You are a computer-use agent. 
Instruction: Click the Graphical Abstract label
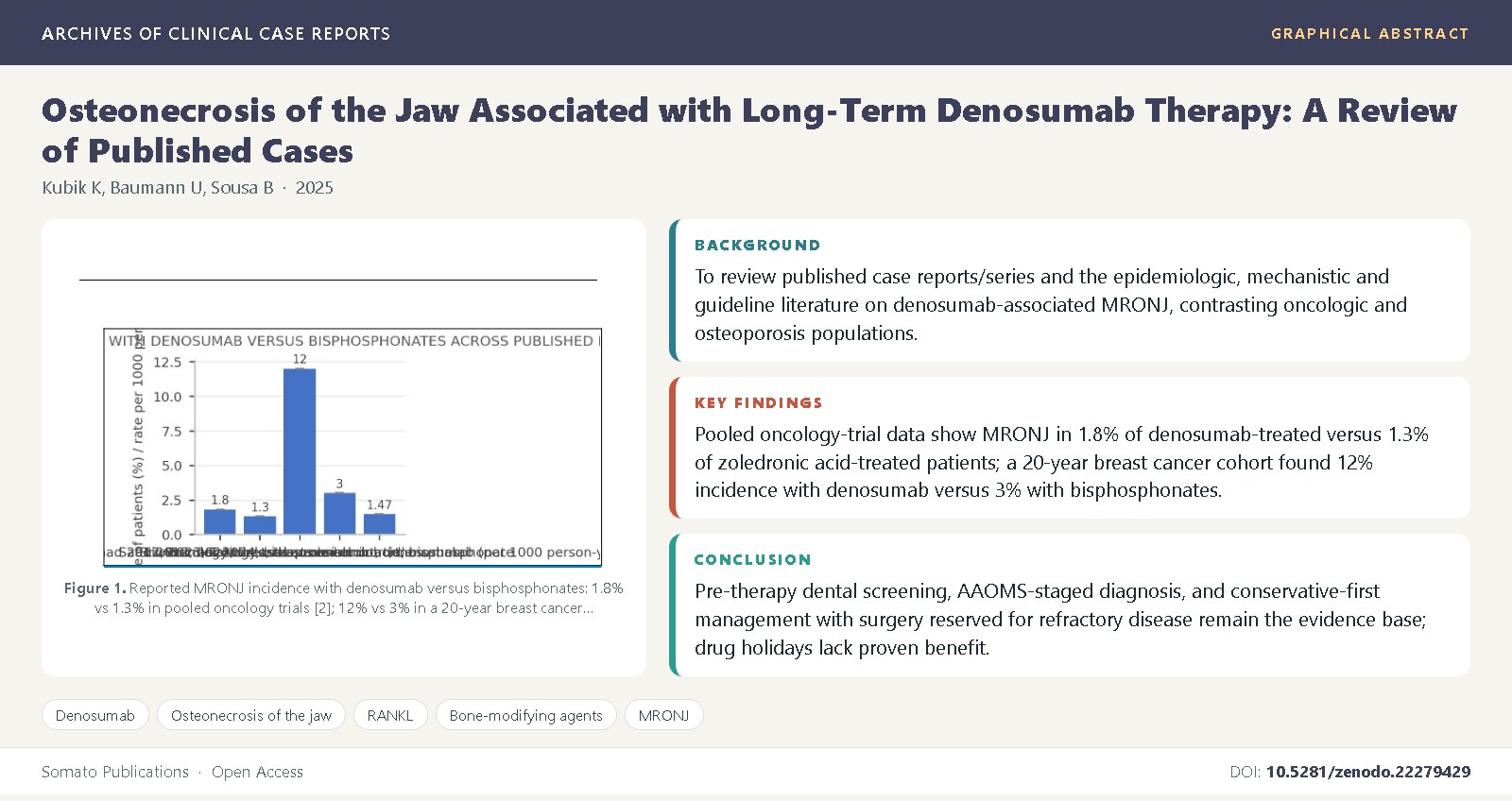(x=1369, y=33)
